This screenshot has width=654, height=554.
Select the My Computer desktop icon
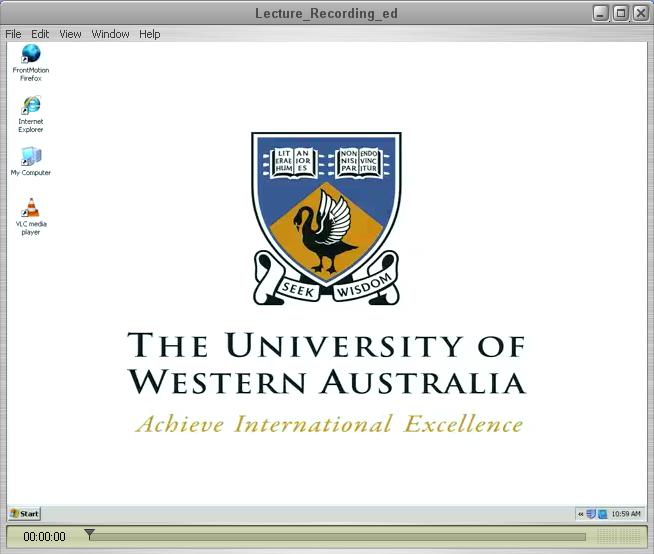coord(31,161)
